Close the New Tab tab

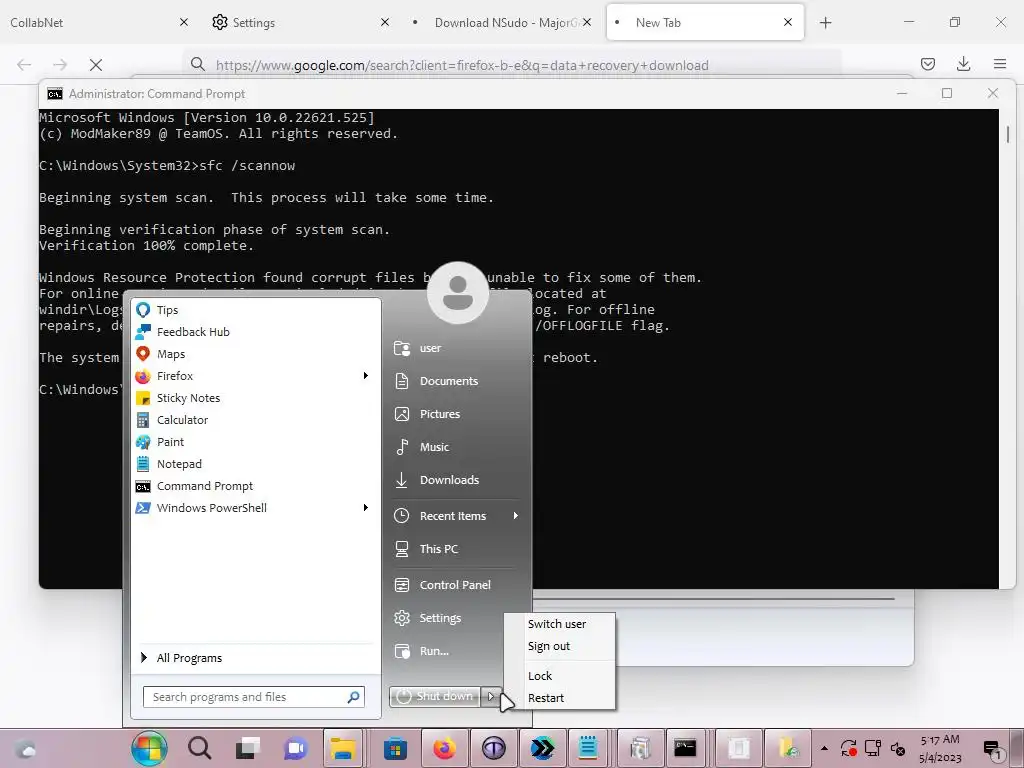pyautogui.click(x=788, y=22)
